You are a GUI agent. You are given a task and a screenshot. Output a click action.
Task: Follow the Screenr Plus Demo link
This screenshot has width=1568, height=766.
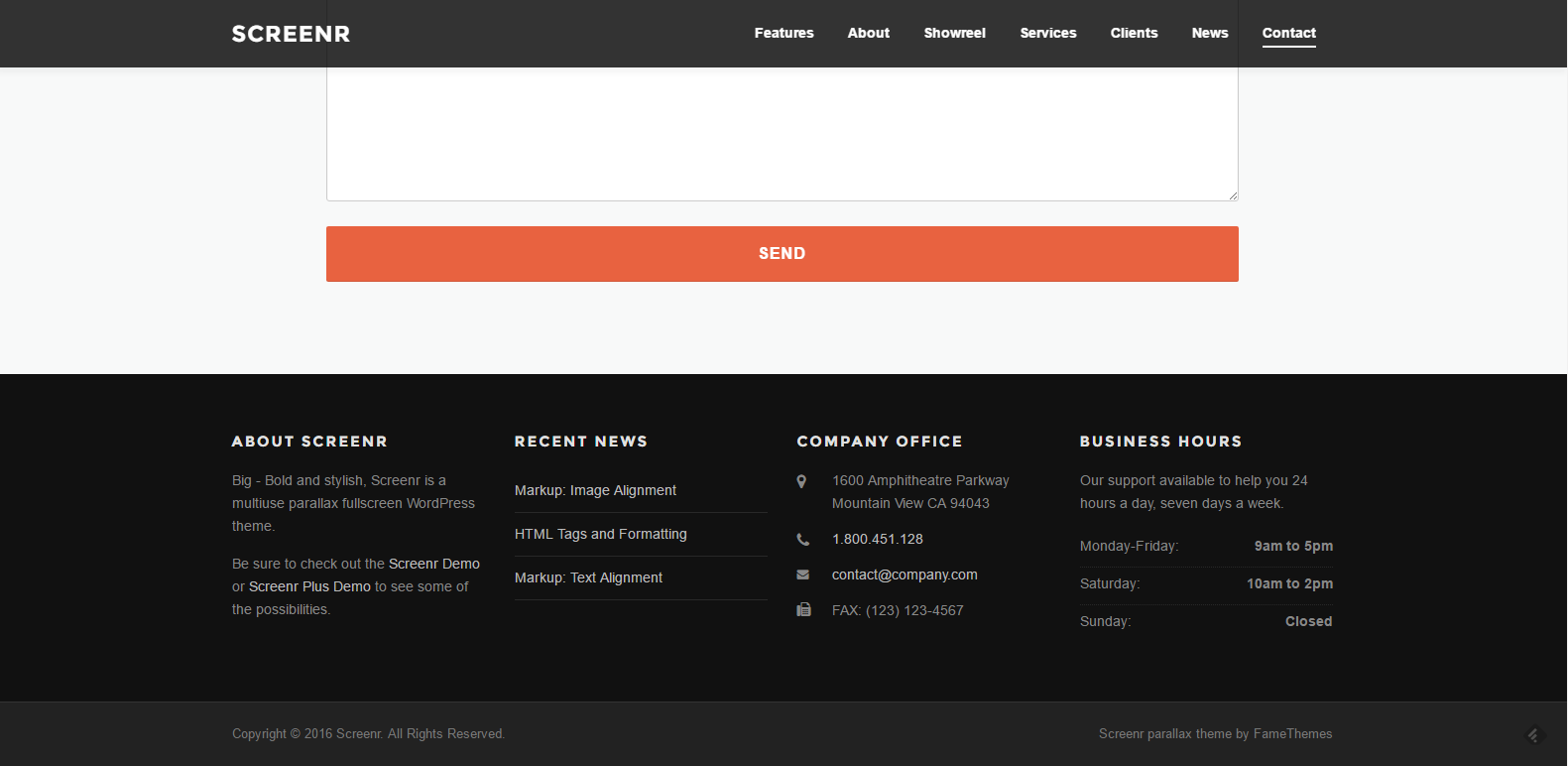tap(309, 586)
